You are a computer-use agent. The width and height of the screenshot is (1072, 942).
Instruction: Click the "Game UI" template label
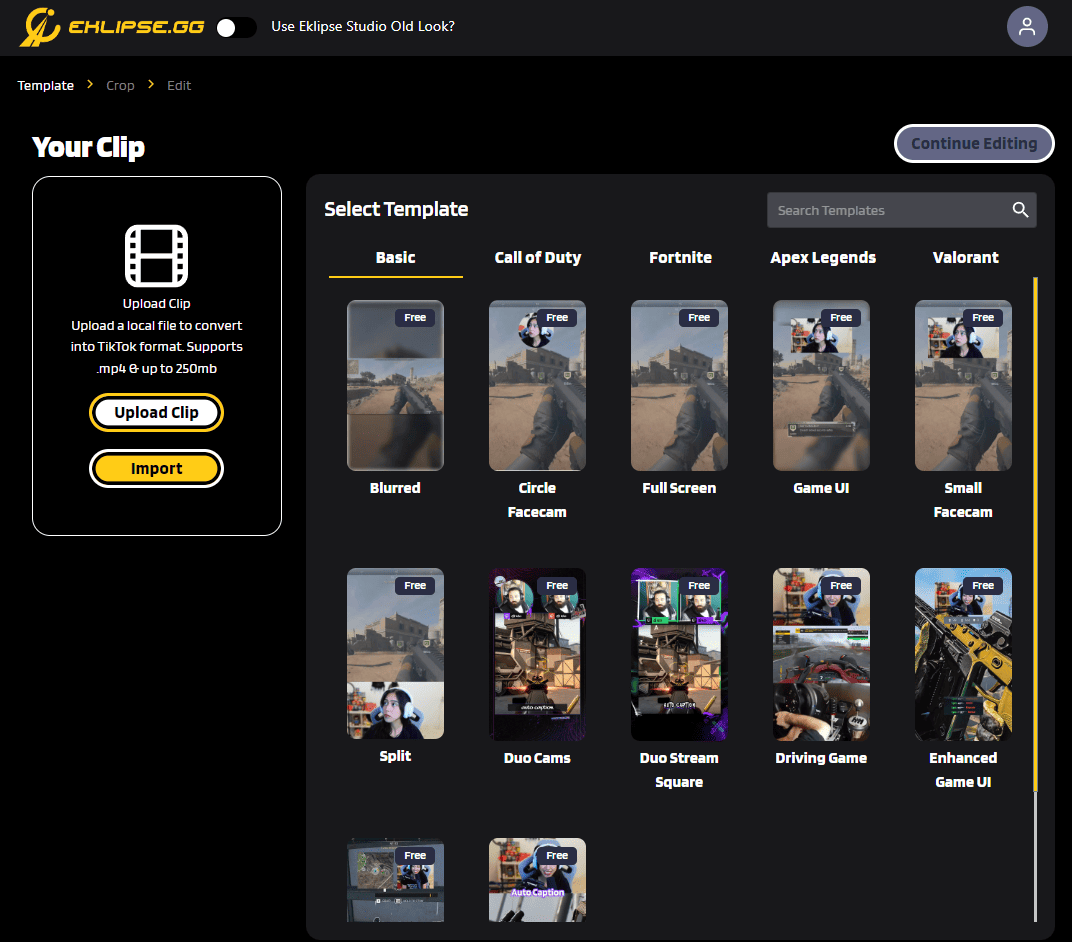click(821, 488)
